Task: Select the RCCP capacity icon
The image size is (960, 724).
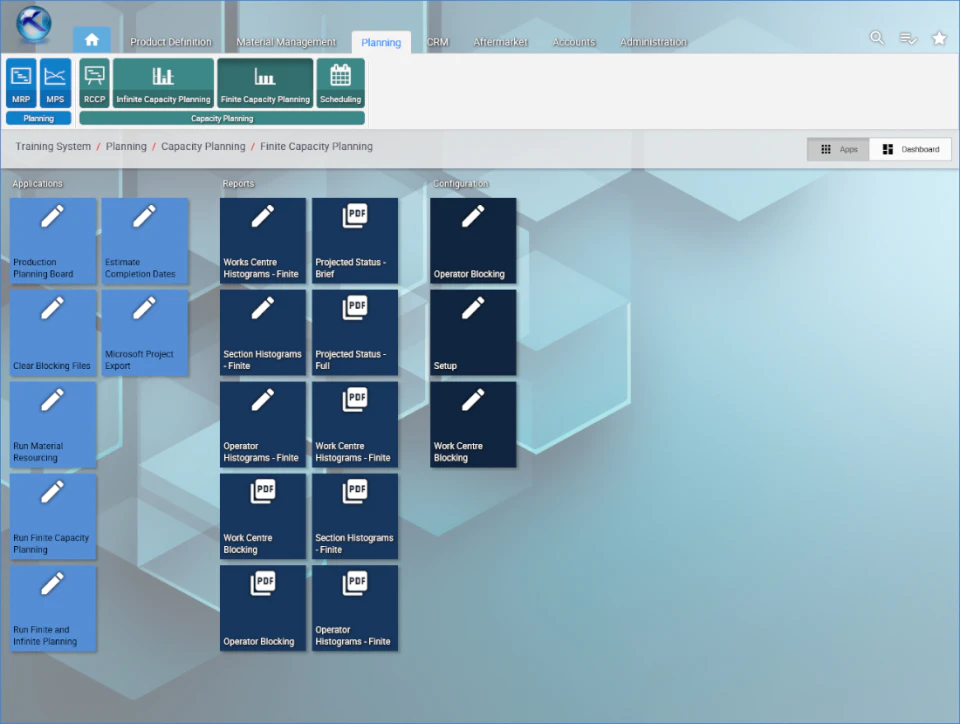Action: (x=94, y=83)
